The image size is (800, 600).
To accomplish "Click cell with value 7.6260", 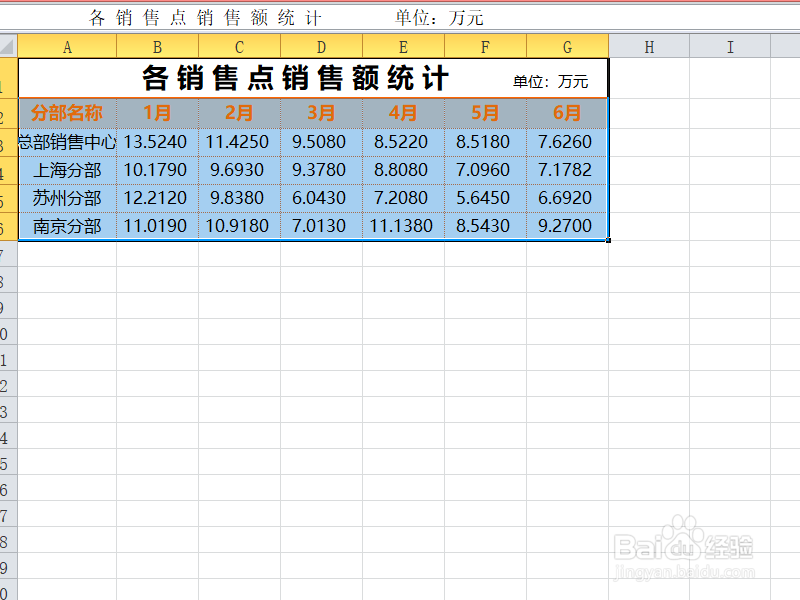I will tap(567, 142).
